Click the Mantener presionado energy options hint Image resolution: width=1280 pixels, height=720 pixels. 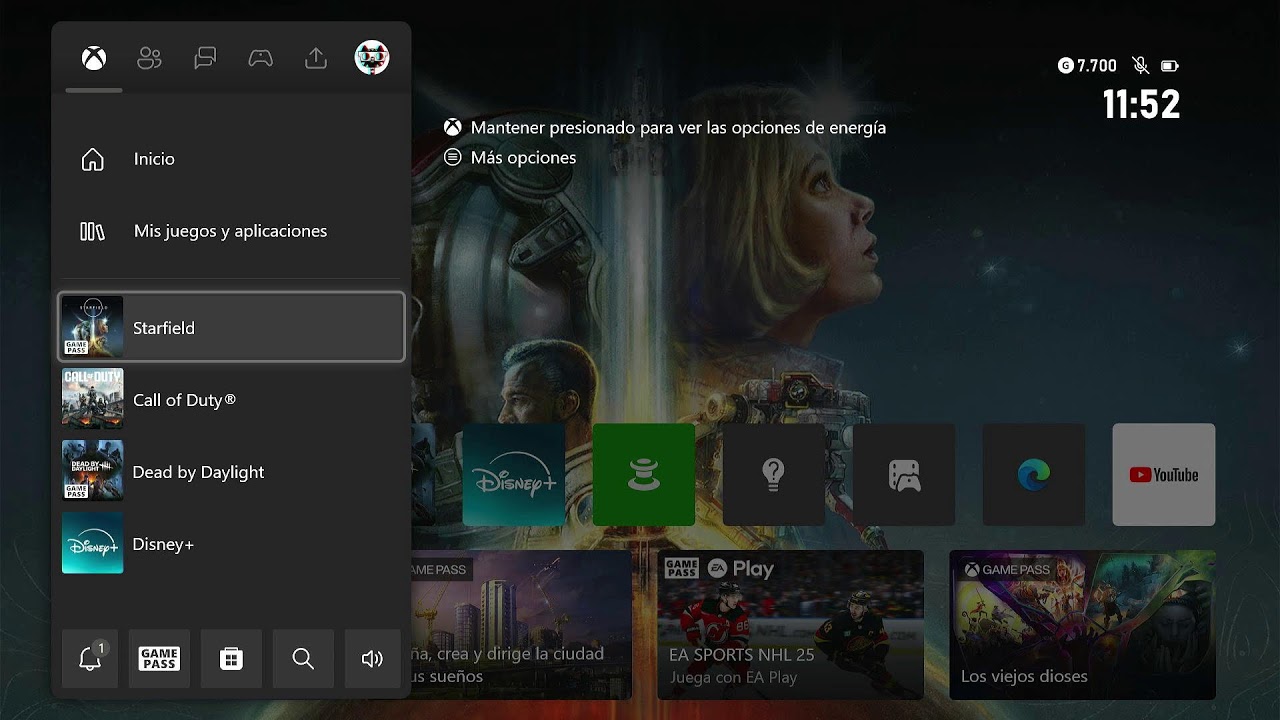[665, 128]
